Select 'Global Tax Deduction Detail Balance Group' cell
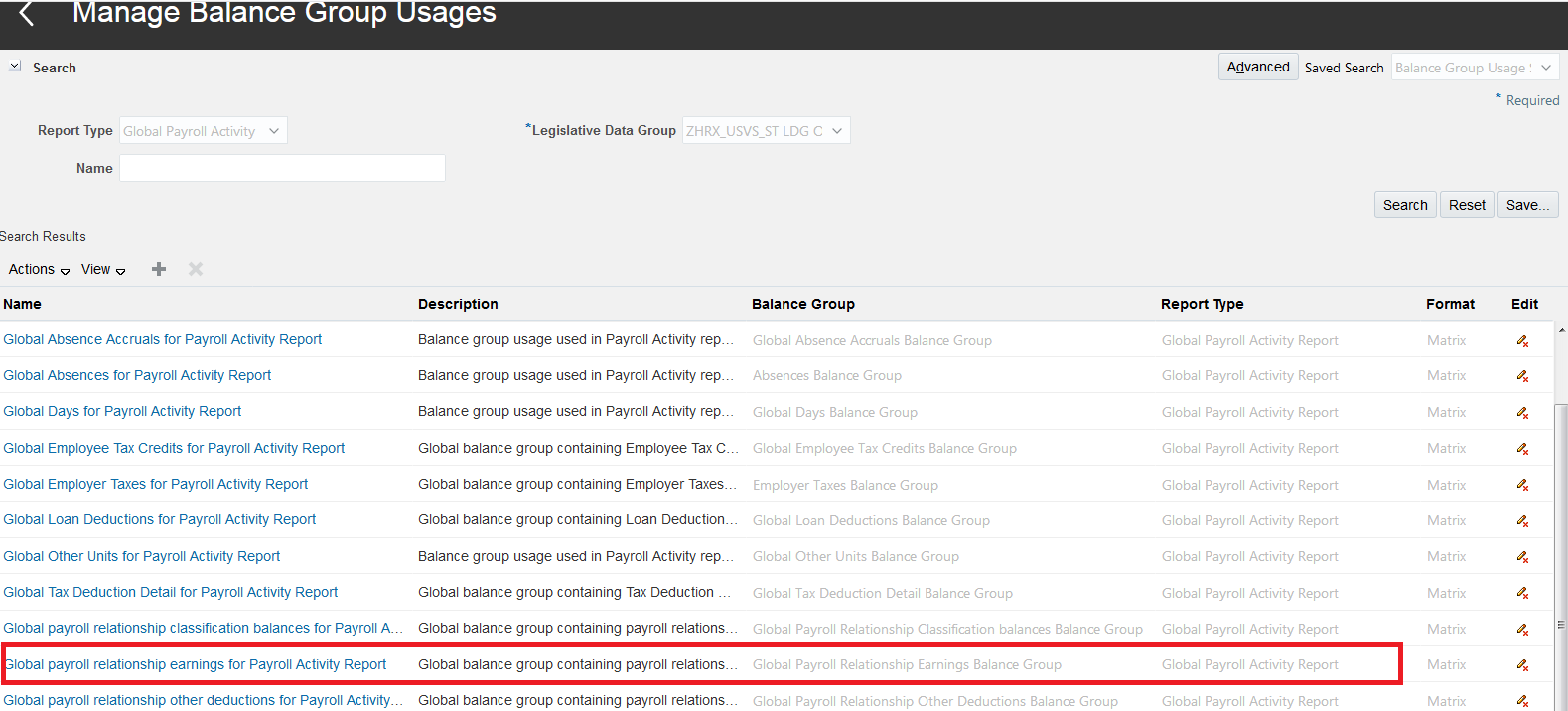The width and height of the screenshot is (1568, 711). pos(883,593)
